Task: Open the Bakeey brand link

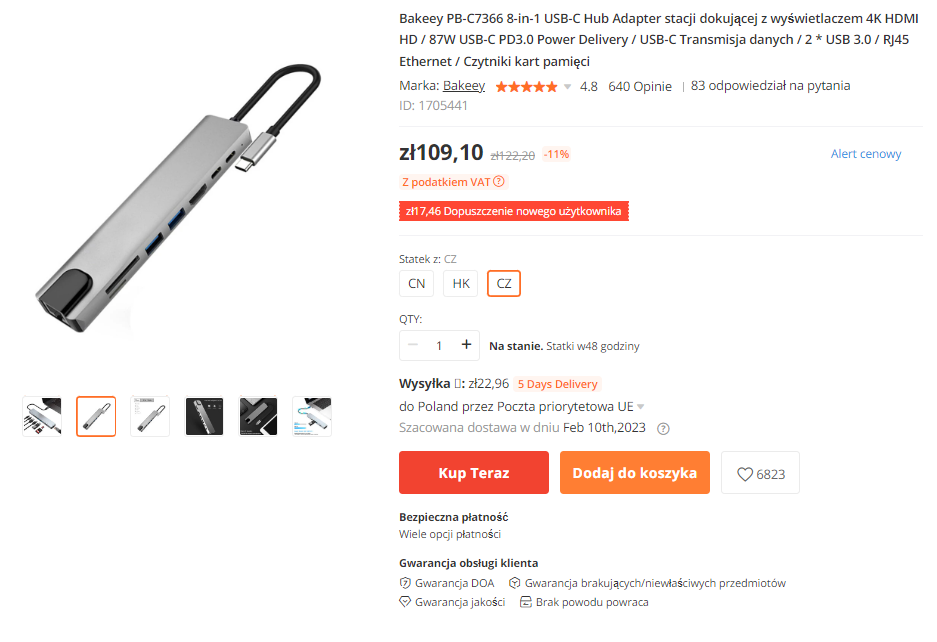Action: coord(464,85)
